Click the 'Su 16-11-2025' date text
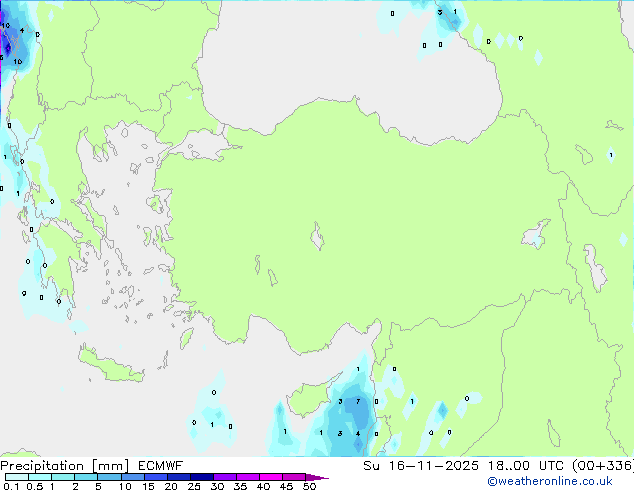 [x=421, y=466]
